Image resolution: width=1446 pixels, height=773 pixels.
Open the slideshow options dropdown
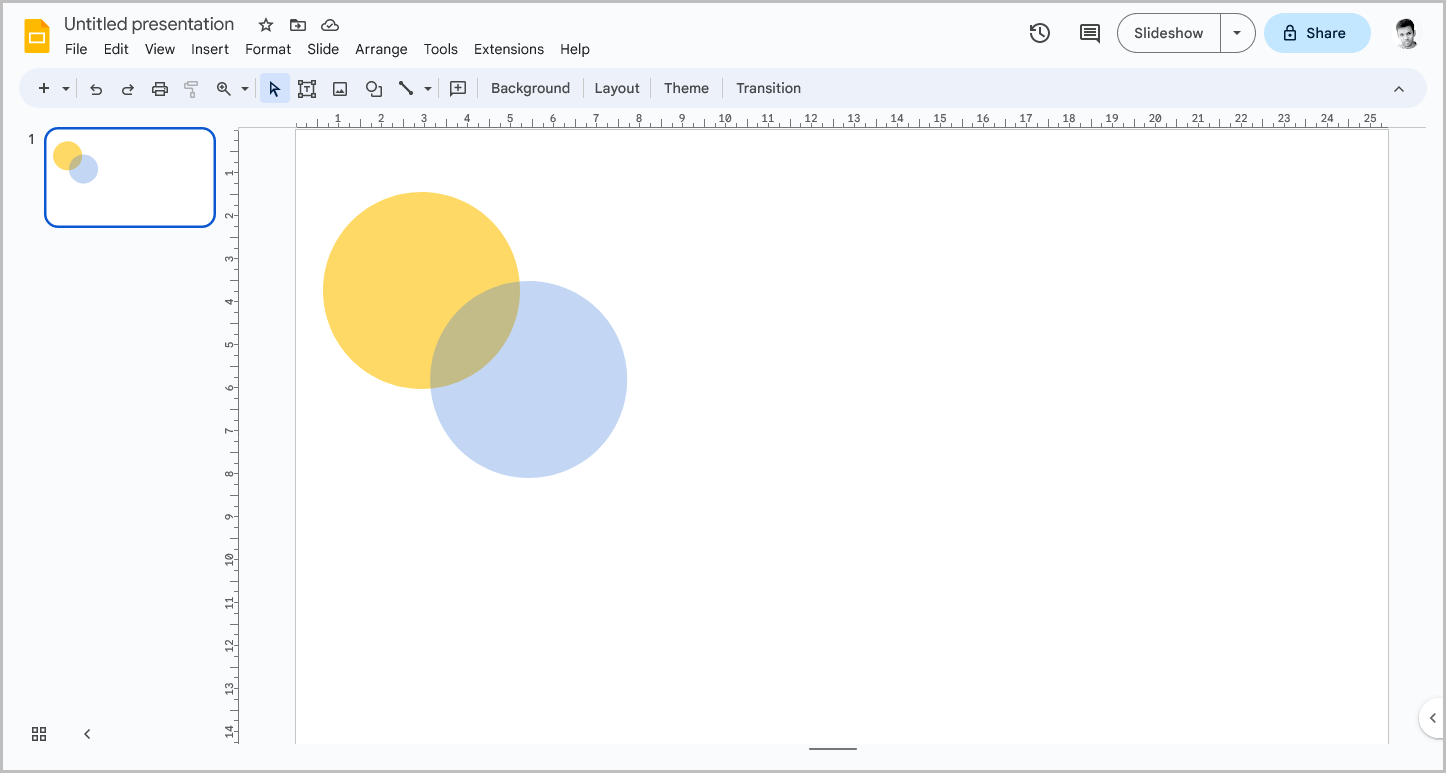click(x=1237, y=32)
